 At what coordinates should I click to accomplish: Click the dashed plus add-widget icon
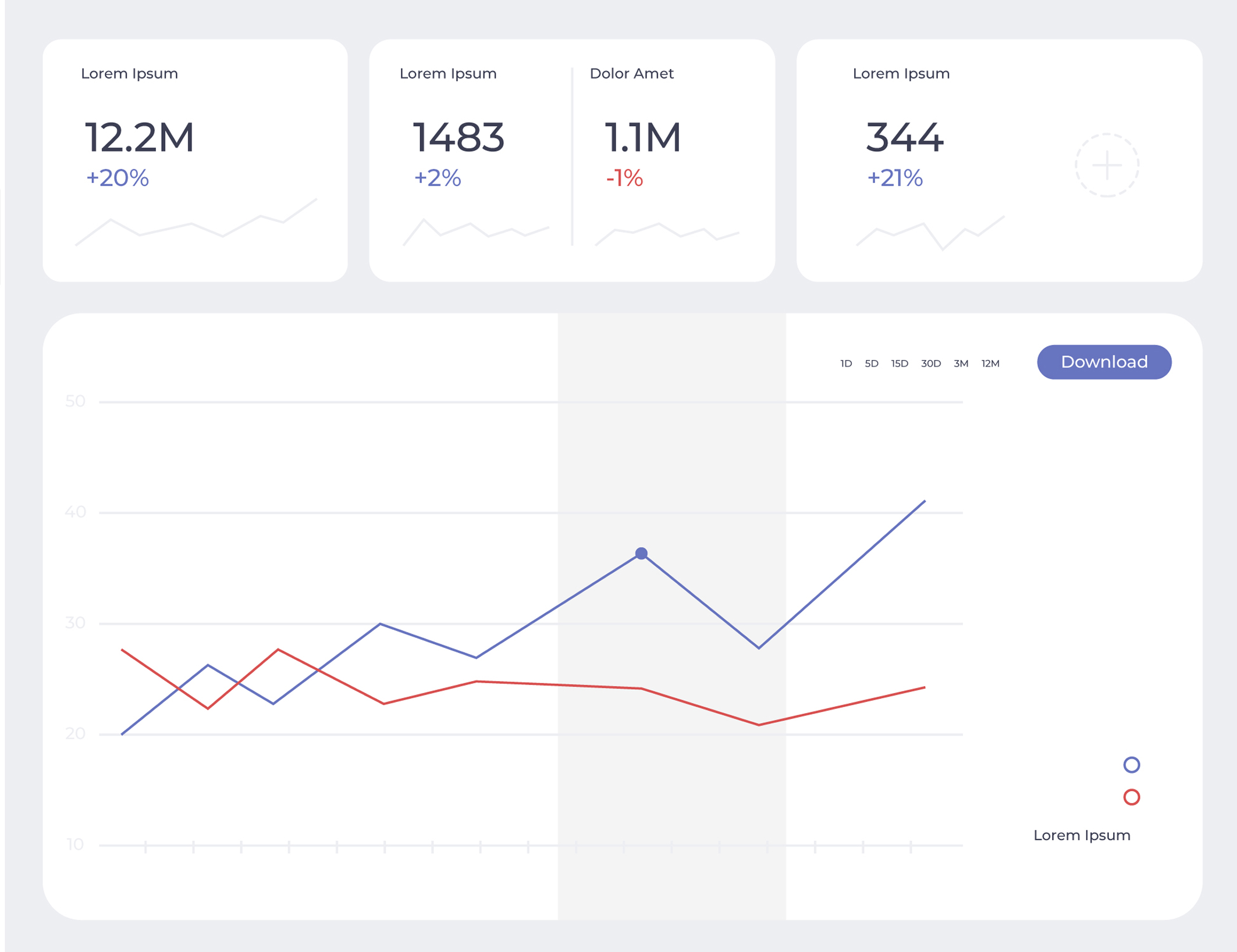pyautogui.click(x=1106, y=165)
